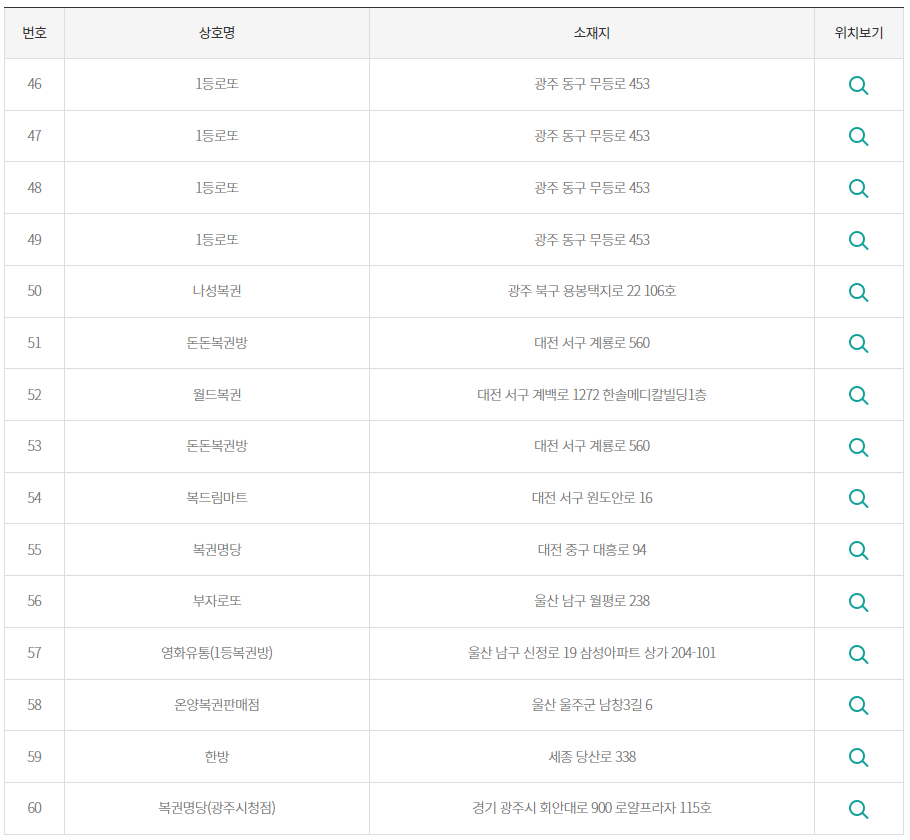Select store name 월드복권
Screen dimensions: 910x840
(216, 395)
